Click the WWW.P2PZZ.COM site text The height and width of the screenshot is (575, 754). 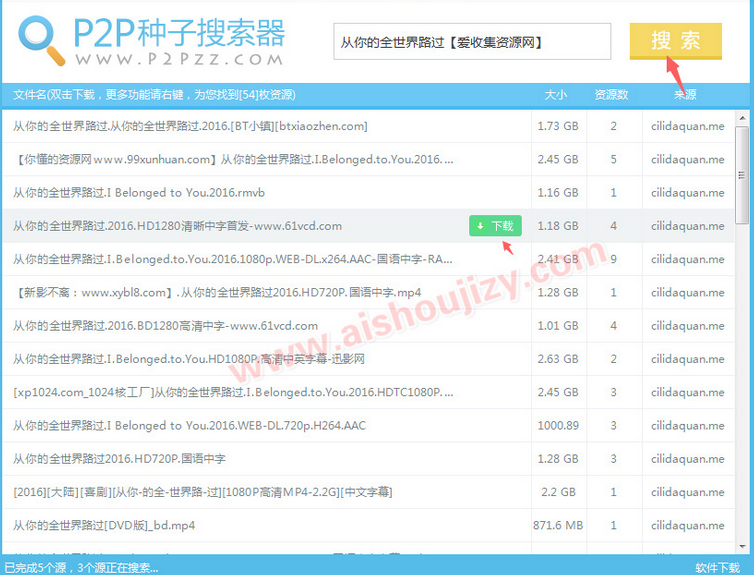click(x=179, y=59)
